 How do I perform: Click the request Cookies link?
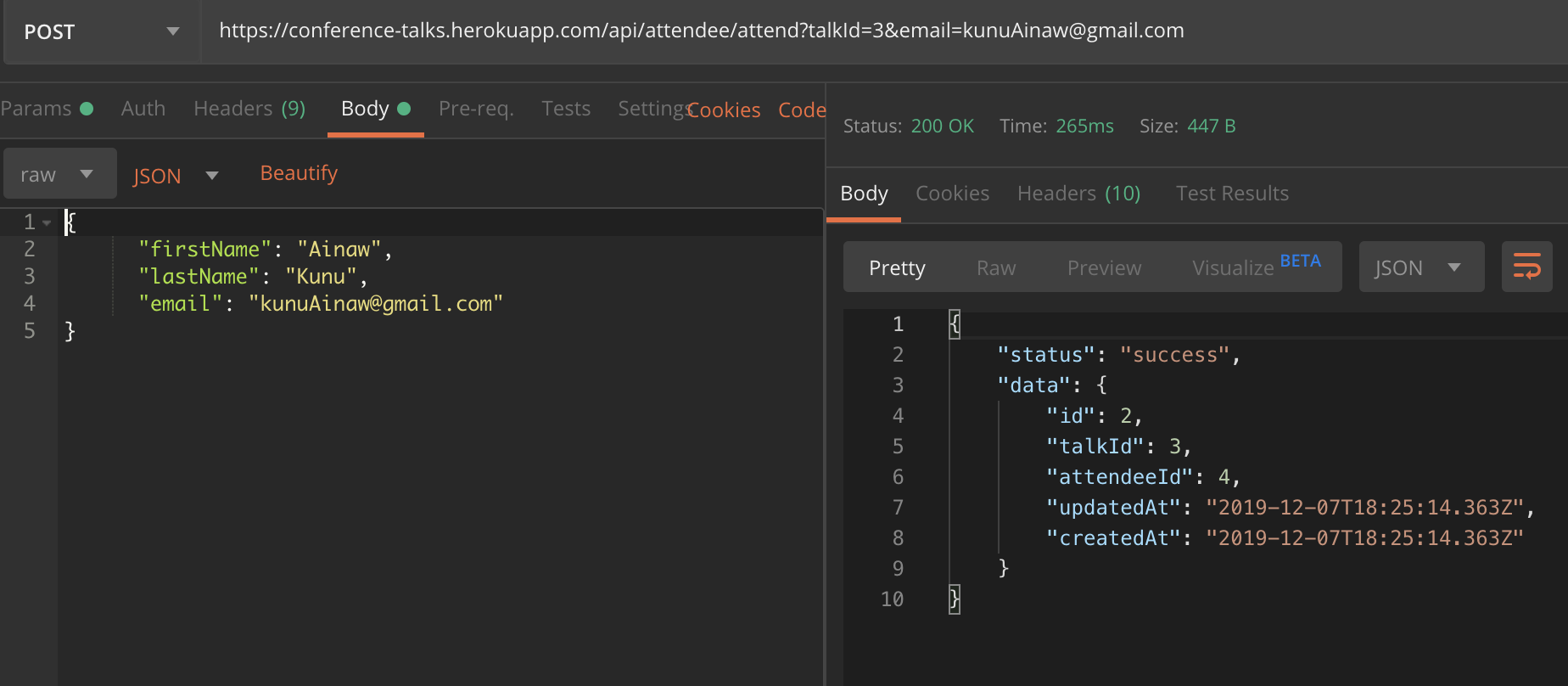pos(724,110)
